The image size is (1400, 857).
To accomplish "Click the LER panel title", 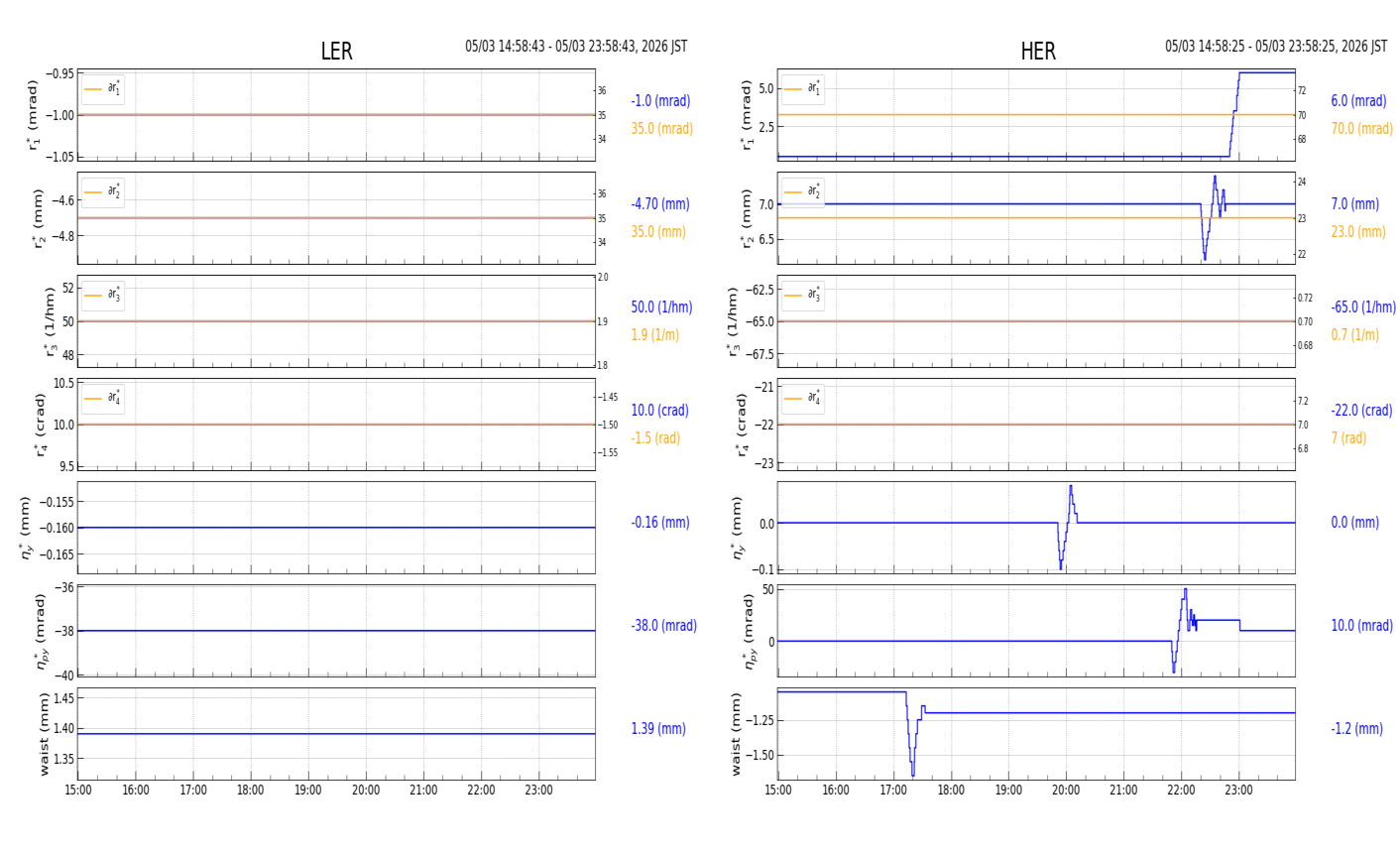I will 336,52.
